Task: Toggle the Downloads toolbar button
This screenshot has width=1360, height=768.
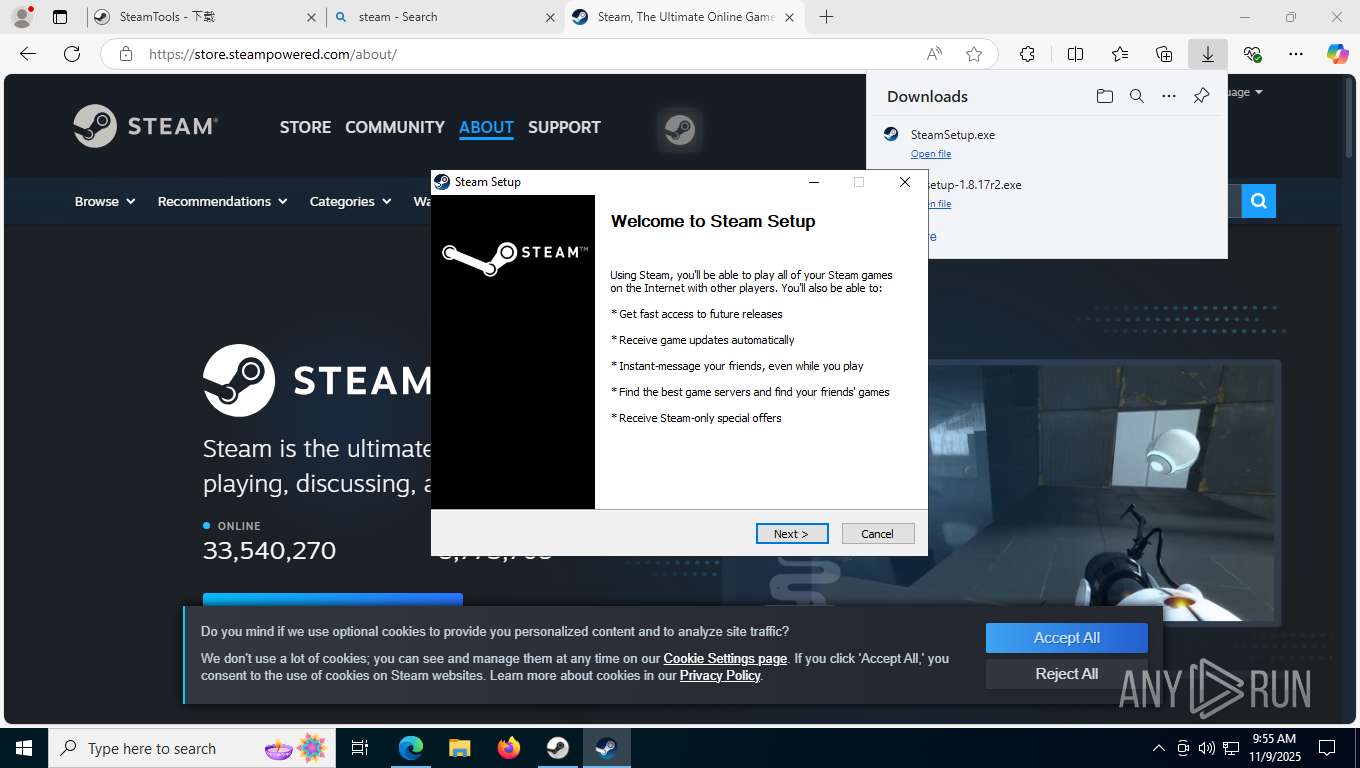Action: click(x=1208, y=54)
